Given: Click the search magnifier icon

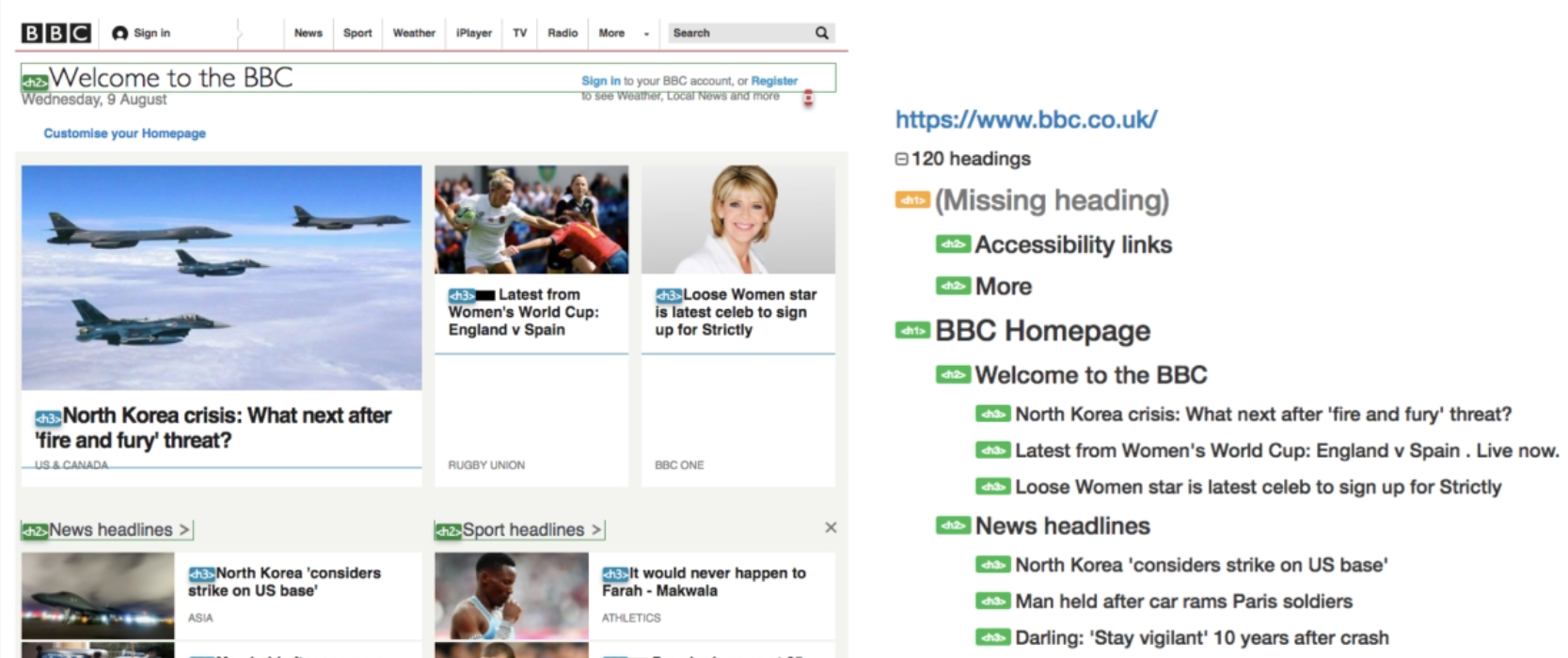Looking at the screenshot, I should [822, 33].
